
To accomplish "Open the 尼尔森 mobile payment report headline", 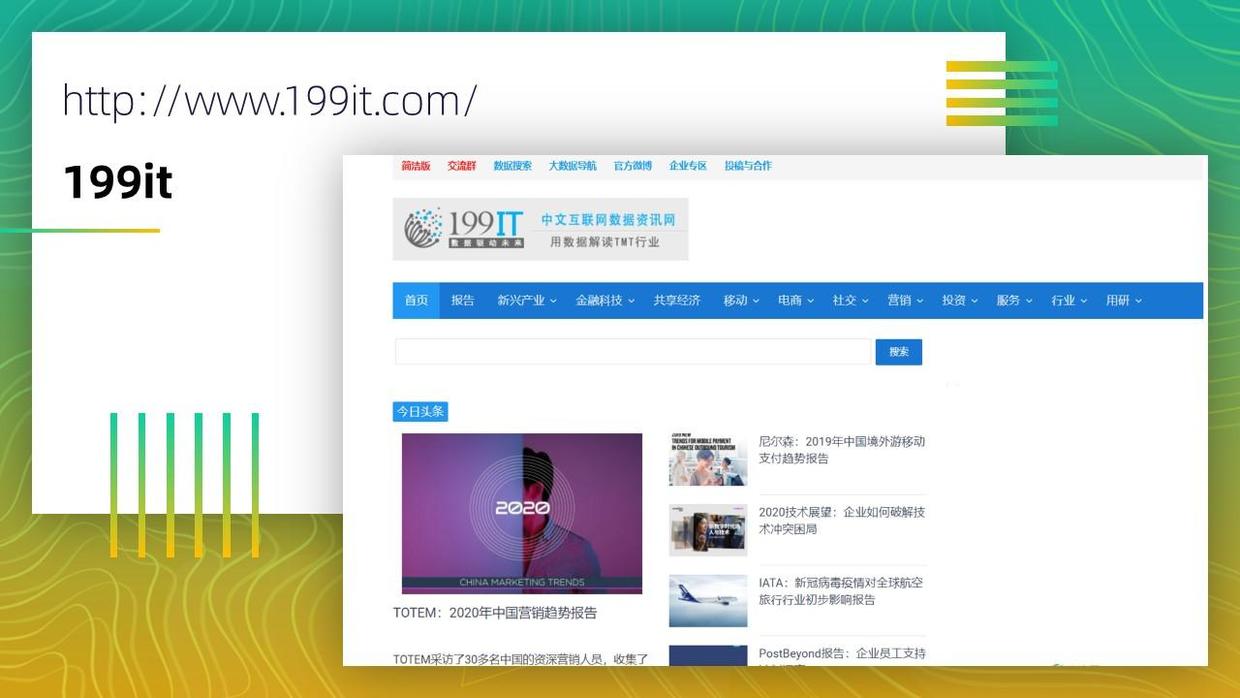I will tap(843, 452).
